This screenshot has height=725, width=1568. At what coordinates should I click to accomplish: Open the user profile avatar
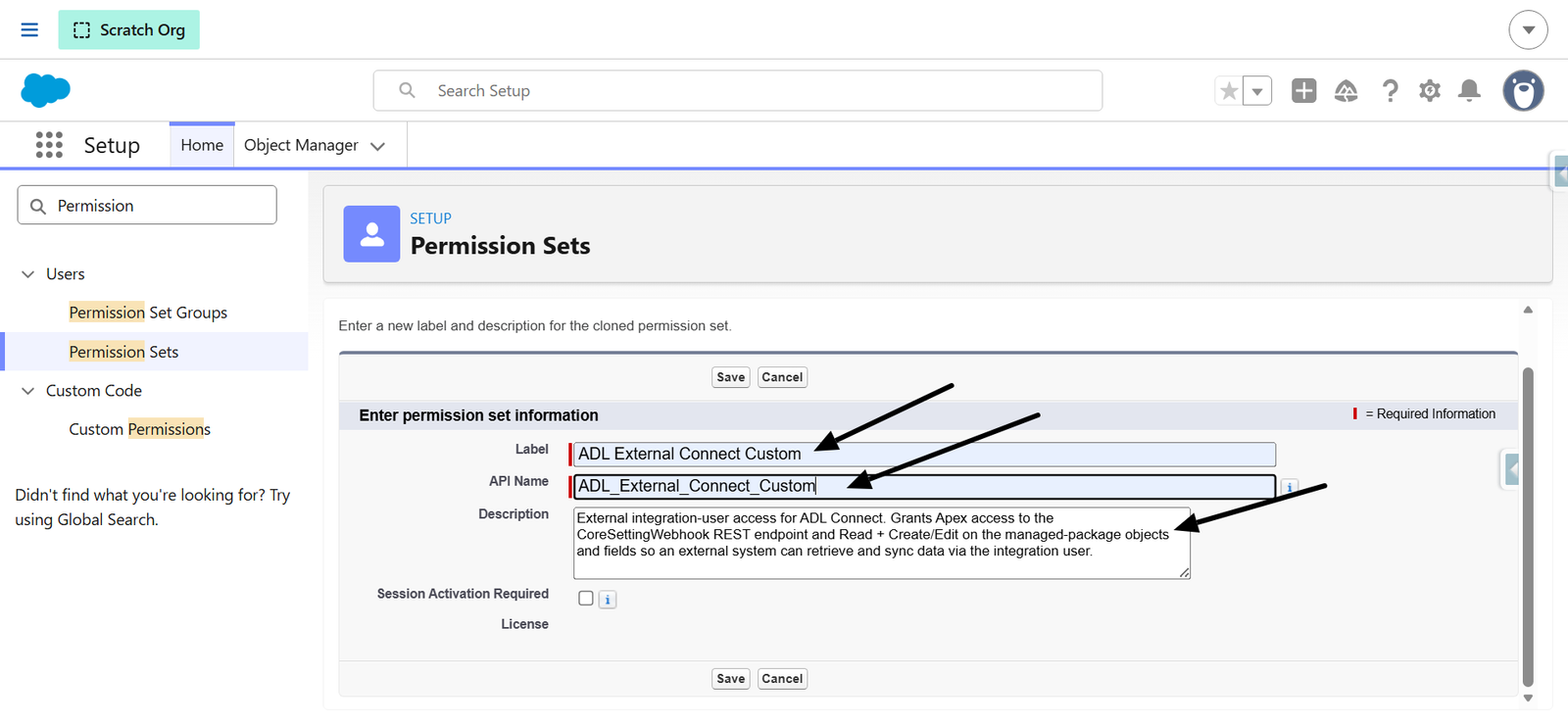click(x=1523, y=91)
